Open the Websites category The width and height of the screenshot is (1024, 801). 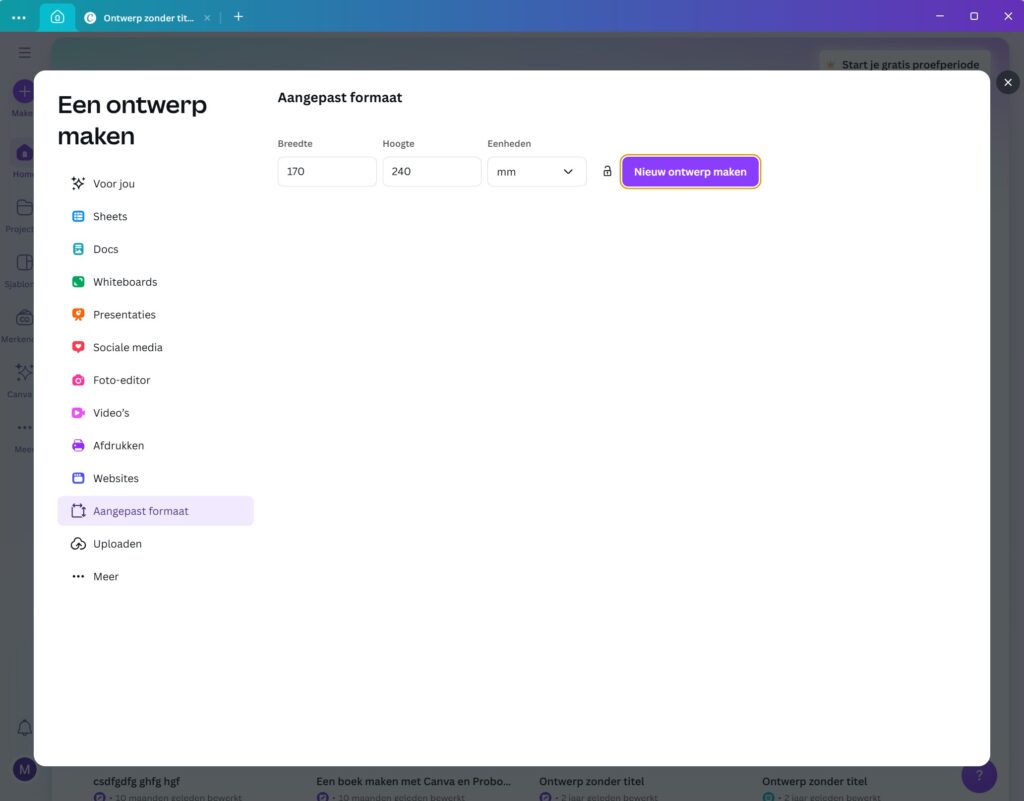115,479
